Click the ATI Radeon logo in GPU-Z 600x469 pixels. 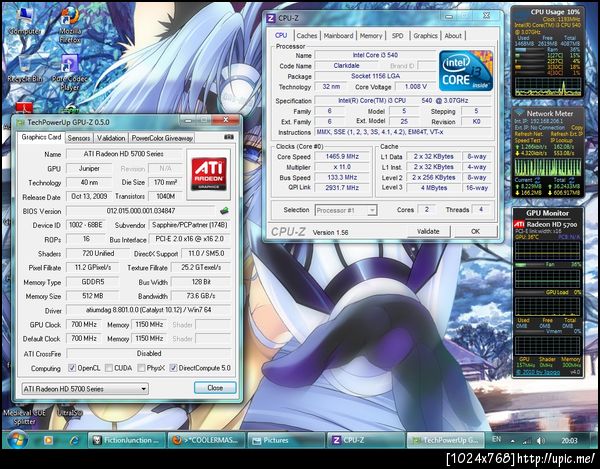tap(209, 174)
